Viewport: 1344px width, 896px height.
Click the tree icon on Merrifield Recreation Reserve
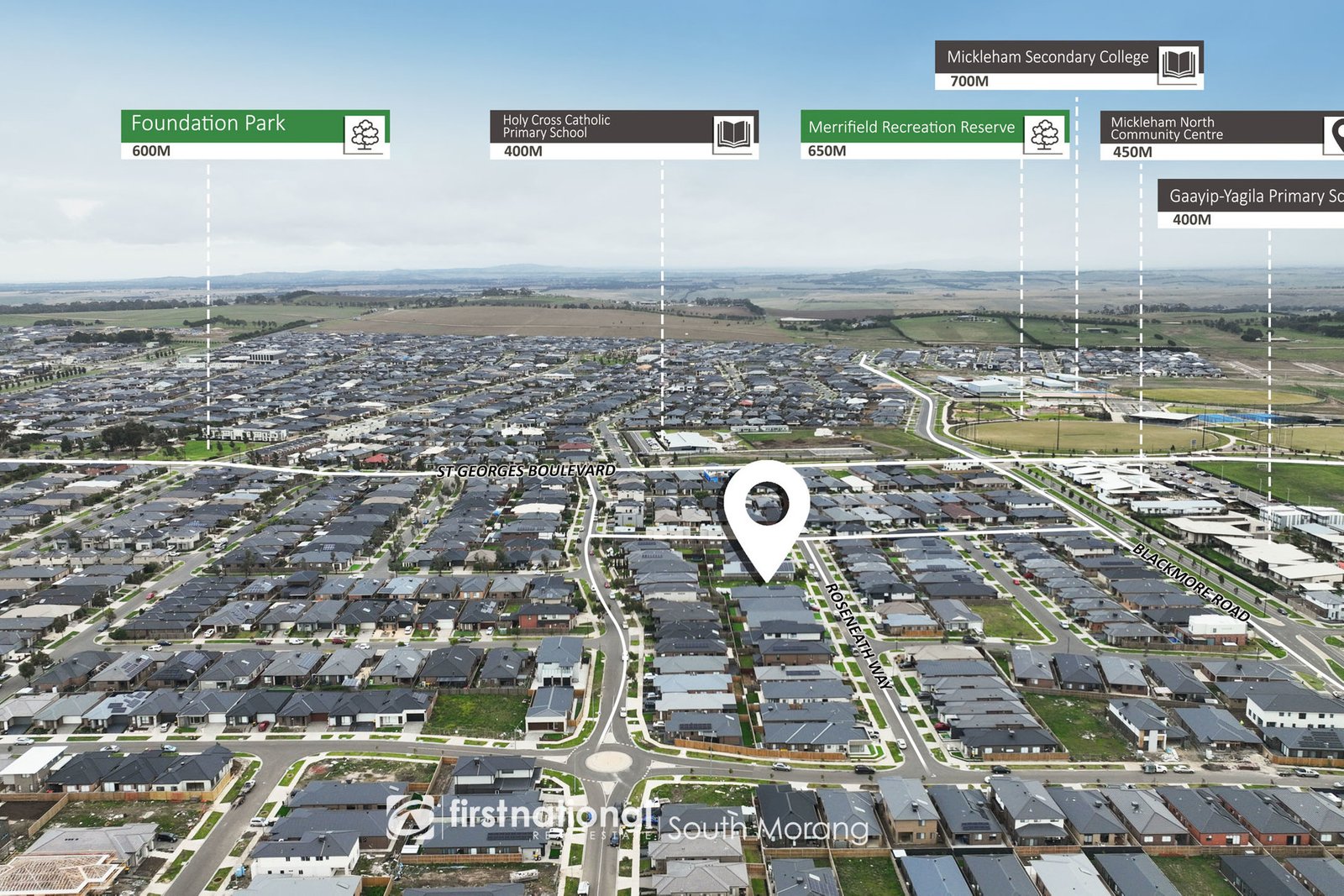point(1044,134)
